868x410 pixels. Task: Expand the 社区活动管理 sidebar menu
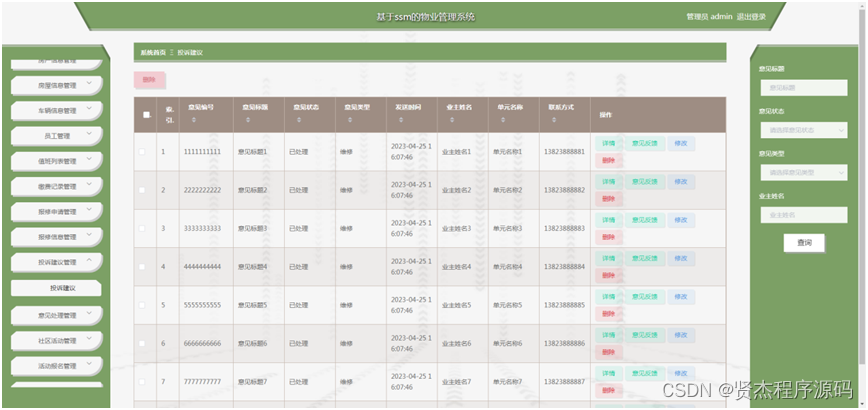[x=57, y=341]
